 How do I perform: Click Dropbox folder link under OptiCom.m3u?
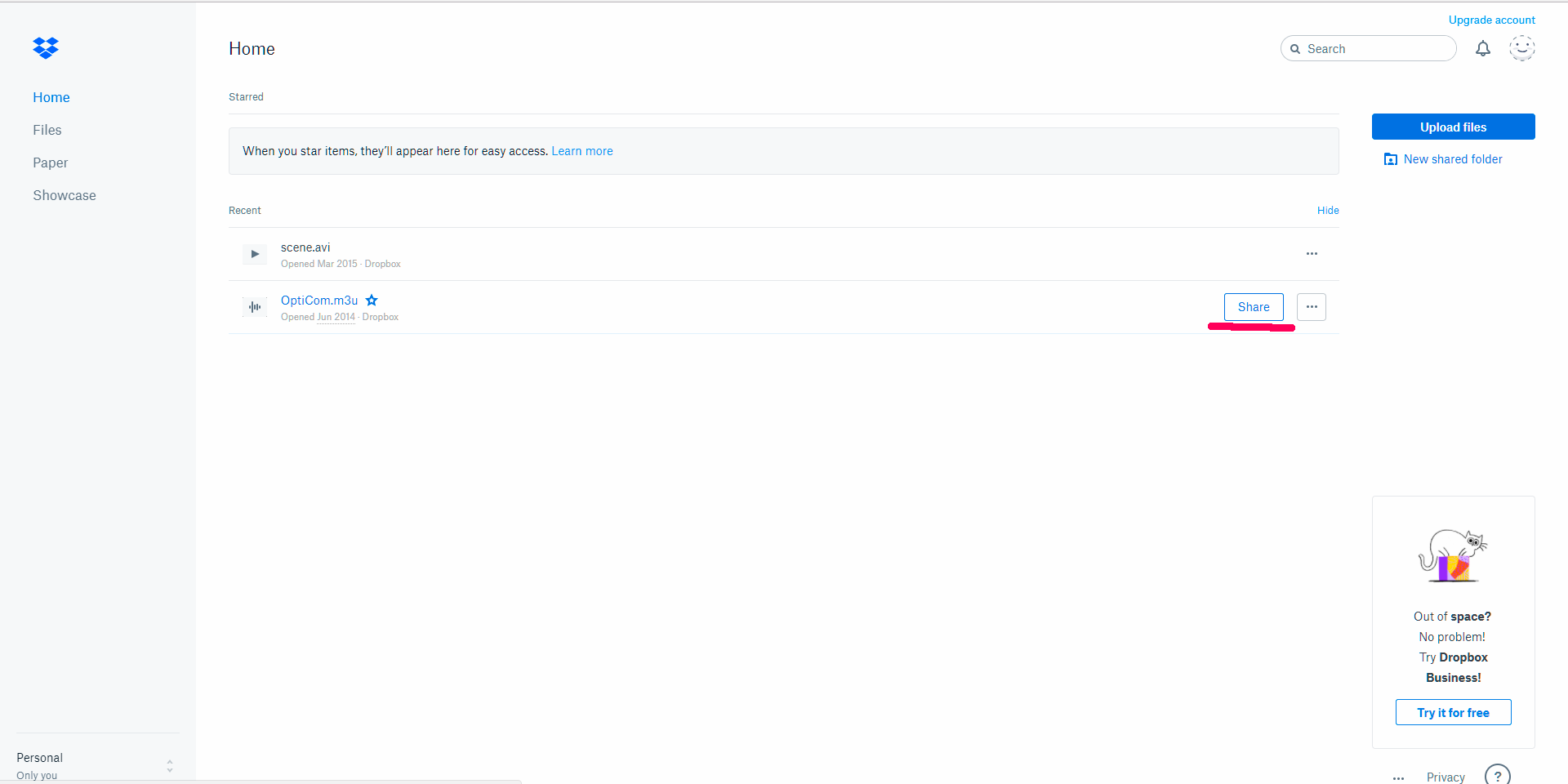[x=380, y=317]
